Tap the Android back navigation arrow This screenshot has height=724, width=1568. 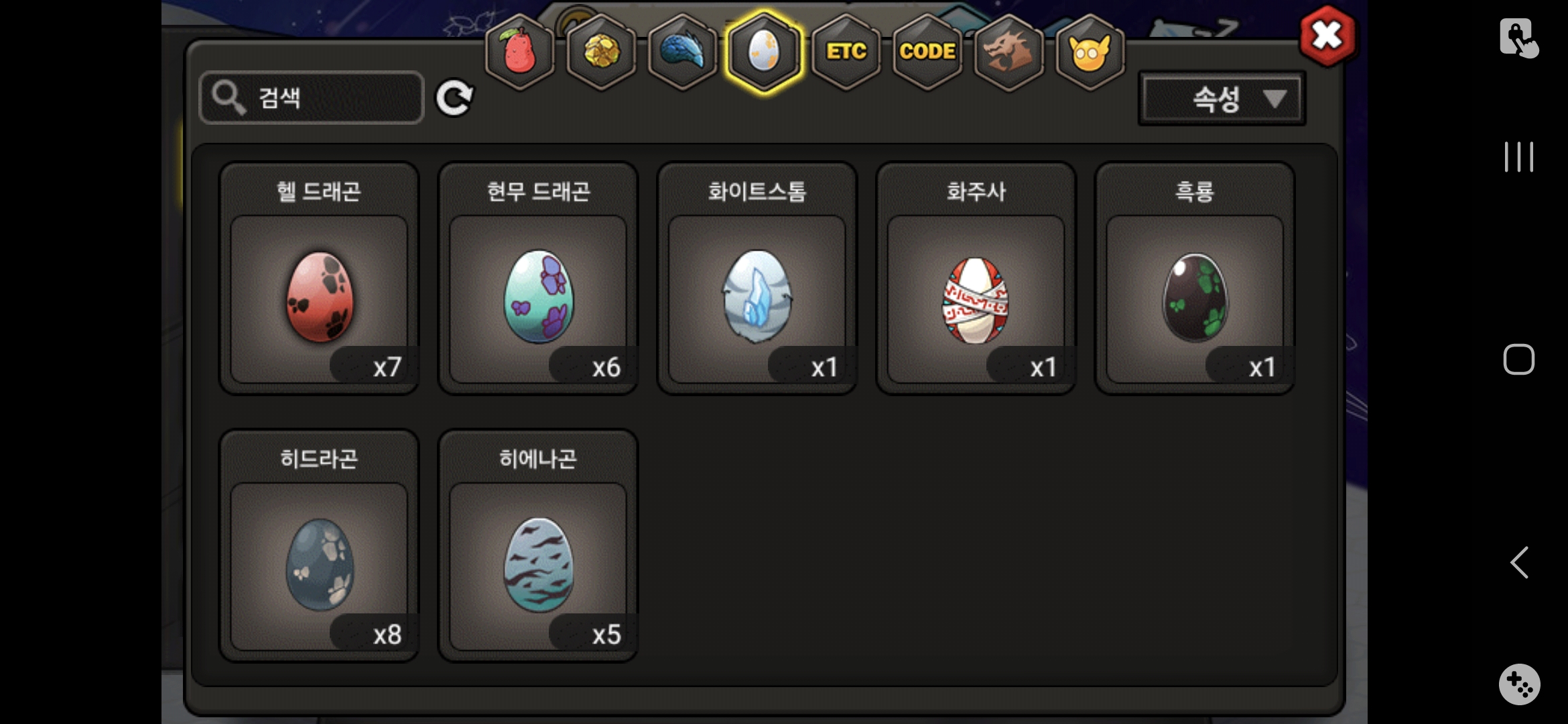click(x=1519, y=562)
